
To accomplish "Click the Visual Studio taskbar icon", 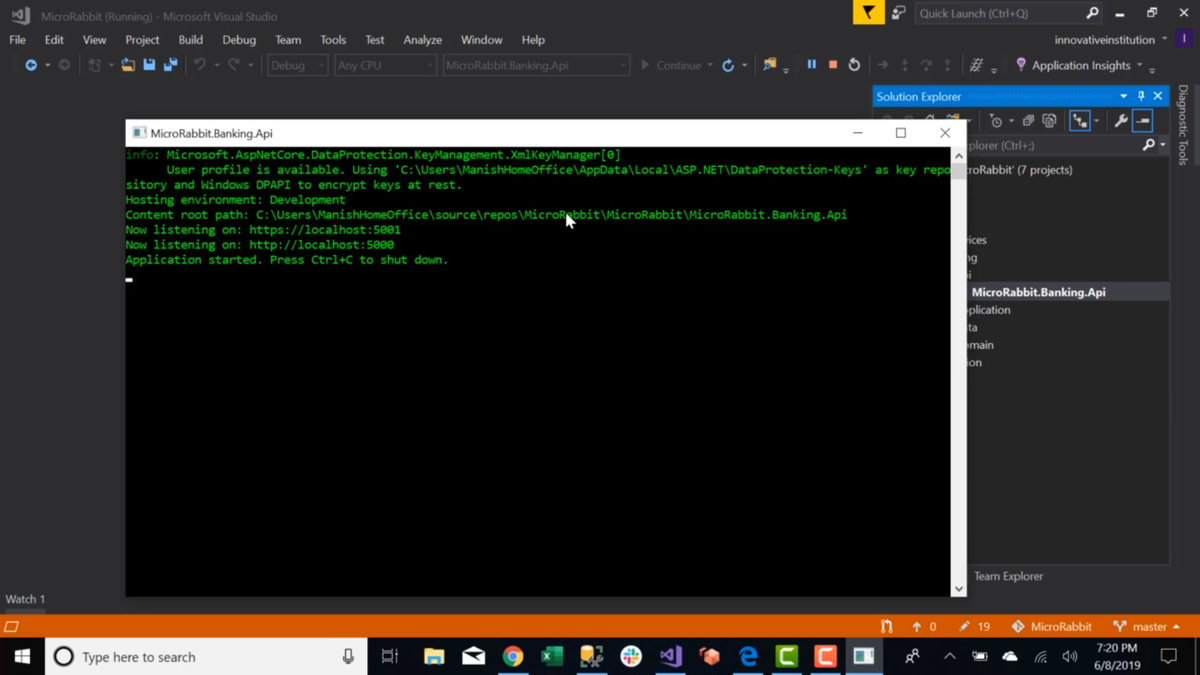I will [x=670, y=657].
